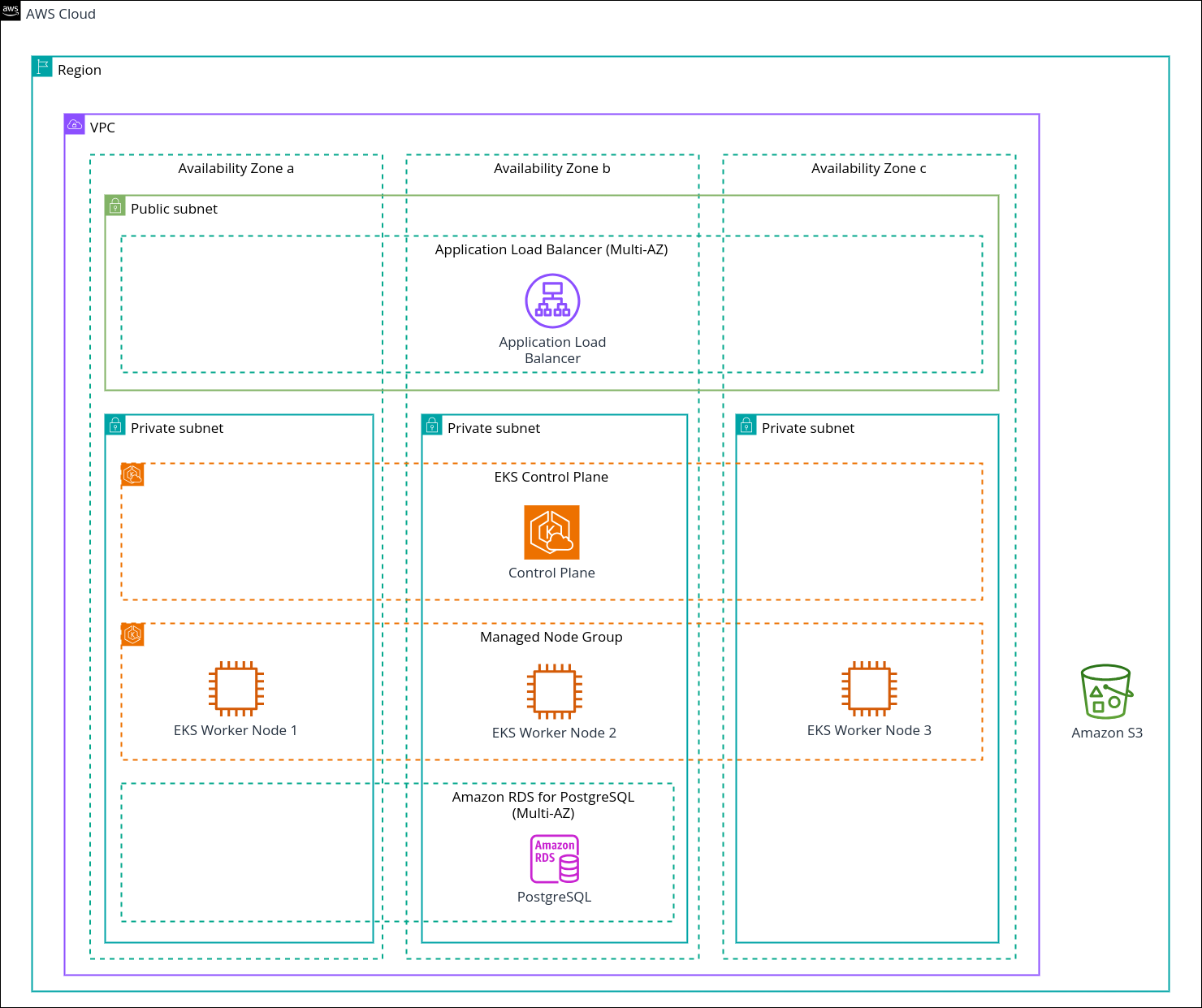Click the AWS Cloud label
Screen dimensions: 1202x1008
pos(61,14)
